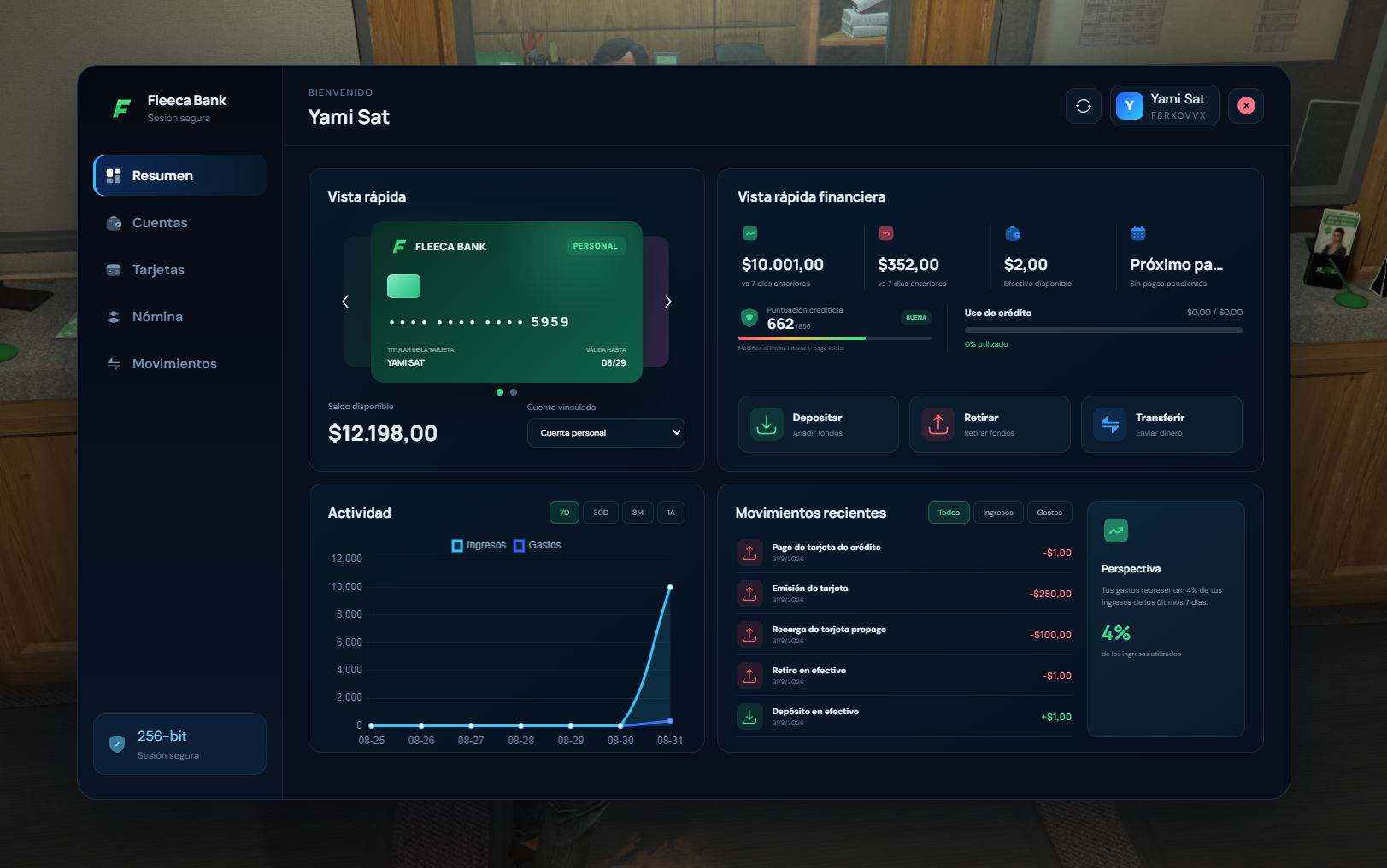Viewport: 1387px width, 868px height.
Task: Click the Retiro en efectivo row icon
Action: click(x=749, y=676)
